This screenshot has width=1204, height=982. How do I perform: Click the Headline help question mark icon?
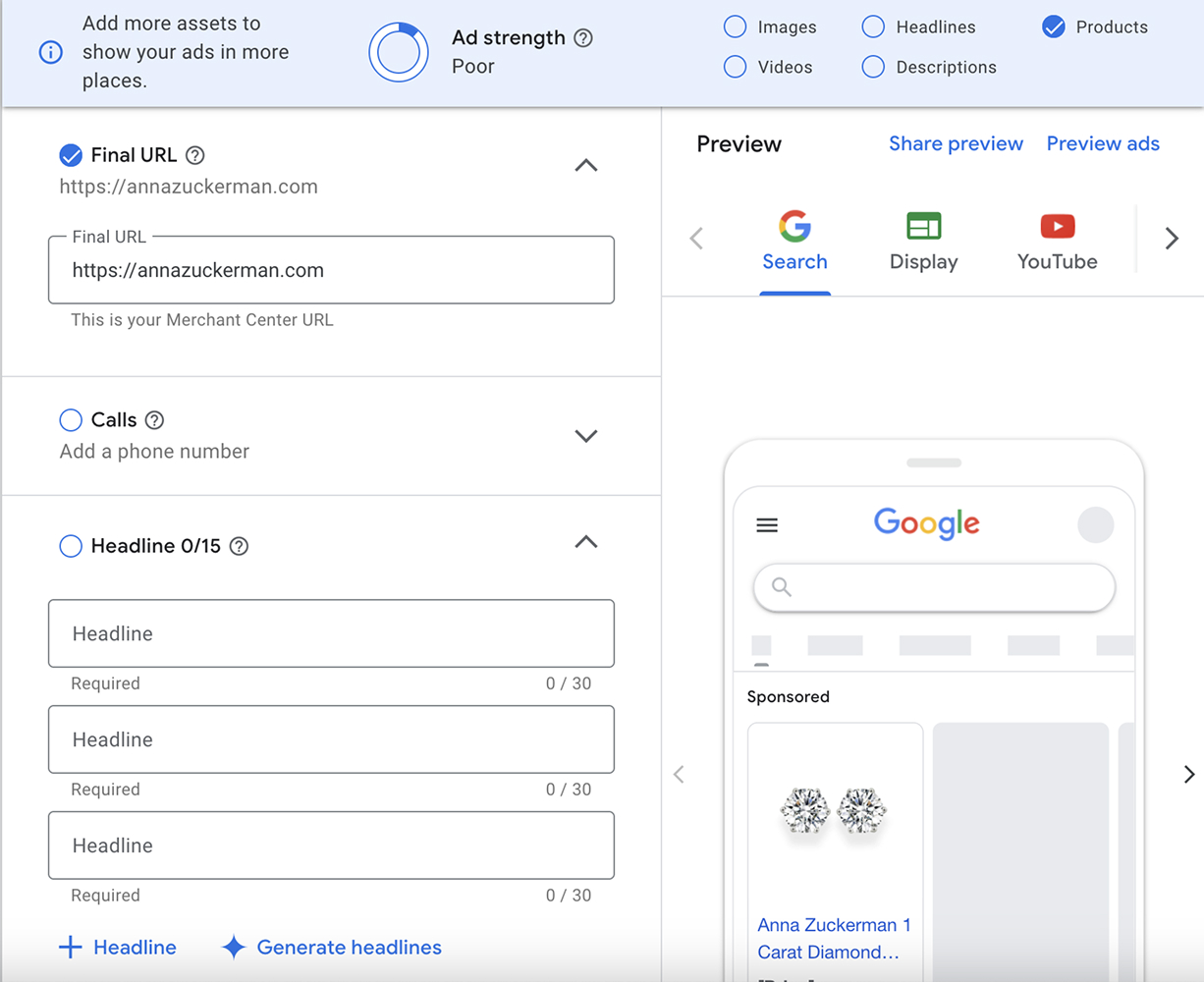point(239,546)
